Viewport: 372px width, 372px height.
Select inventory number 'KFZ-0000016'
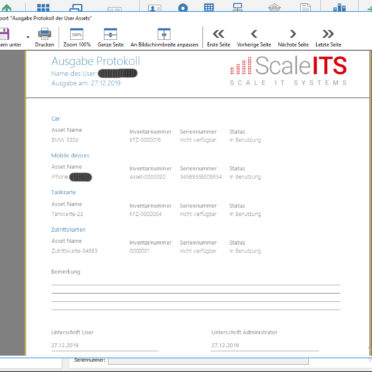pos(145,140)
